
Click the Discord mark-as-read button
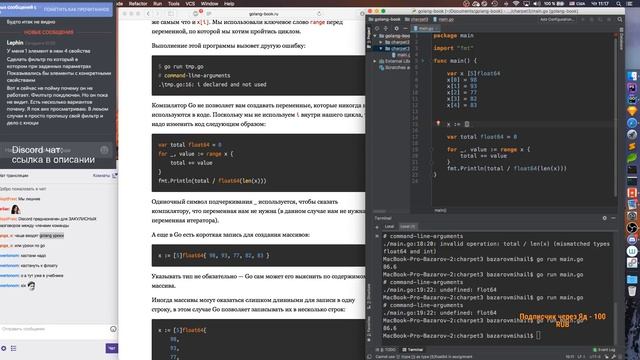coord(77,9)
